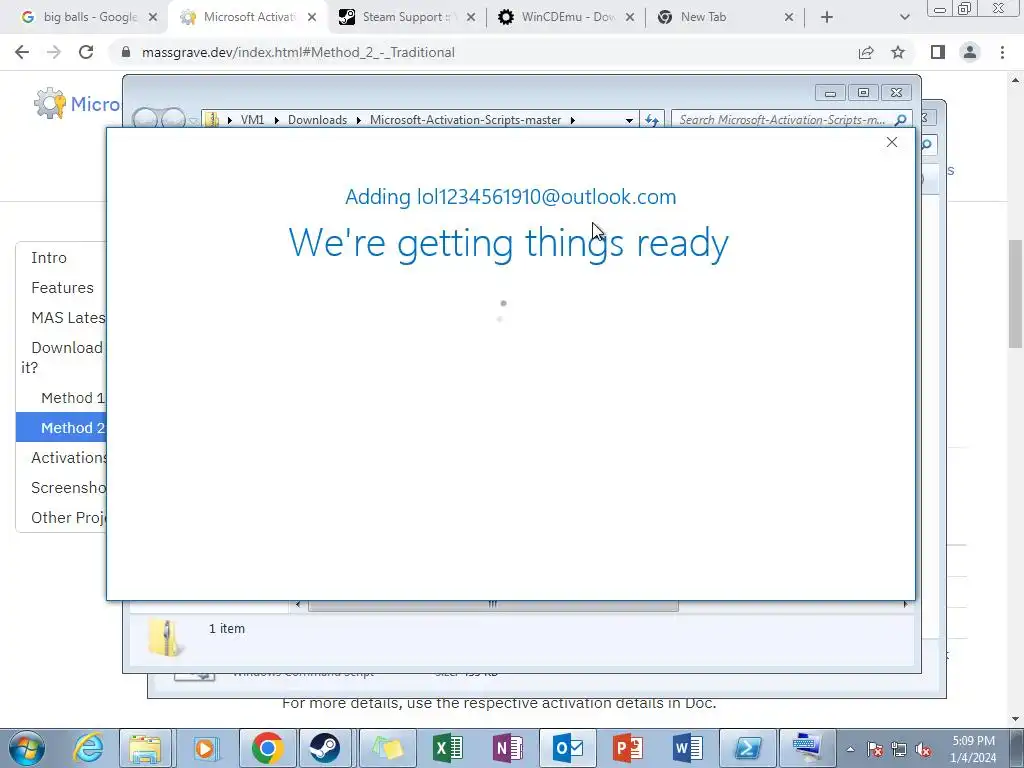Open Screenshots sidebar link

pos(69,488)
